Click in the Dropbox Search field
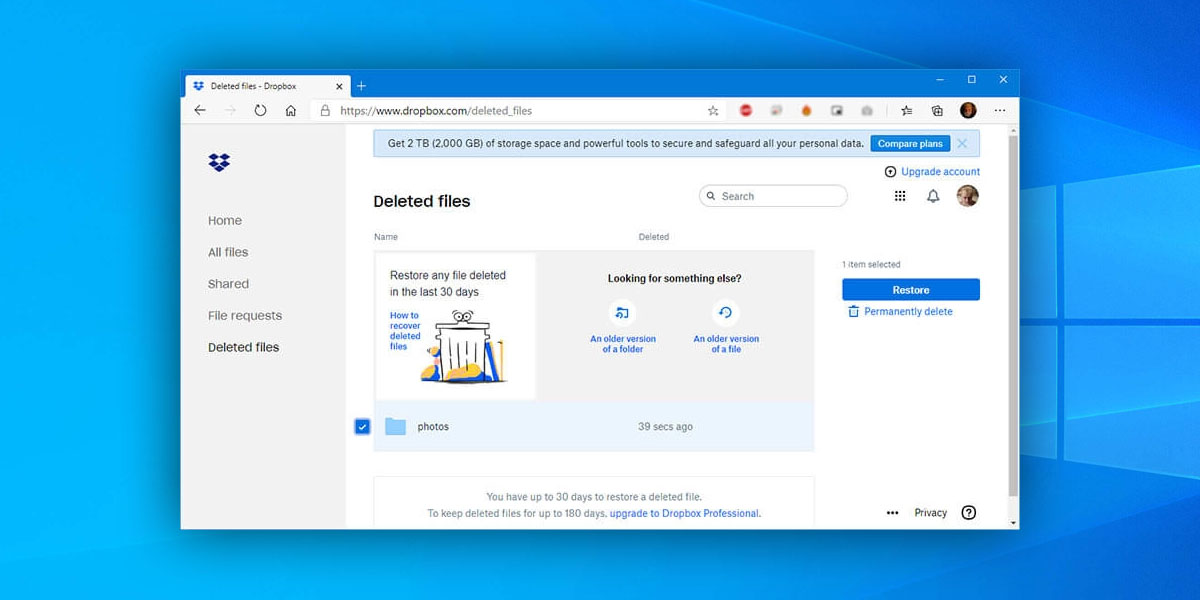1200x600 pixels. (x=773, y=196)
